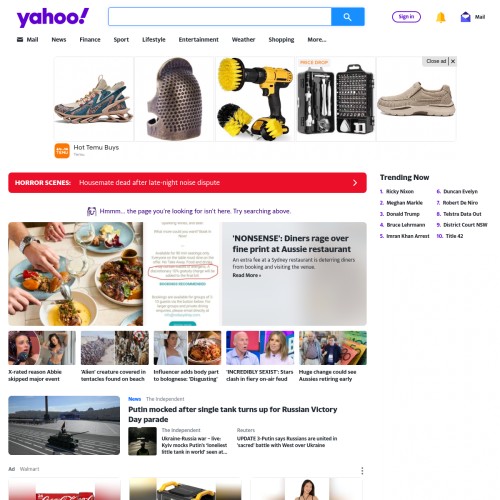Close the ad with the X icon
500x500 pixels.
point(453,61)
